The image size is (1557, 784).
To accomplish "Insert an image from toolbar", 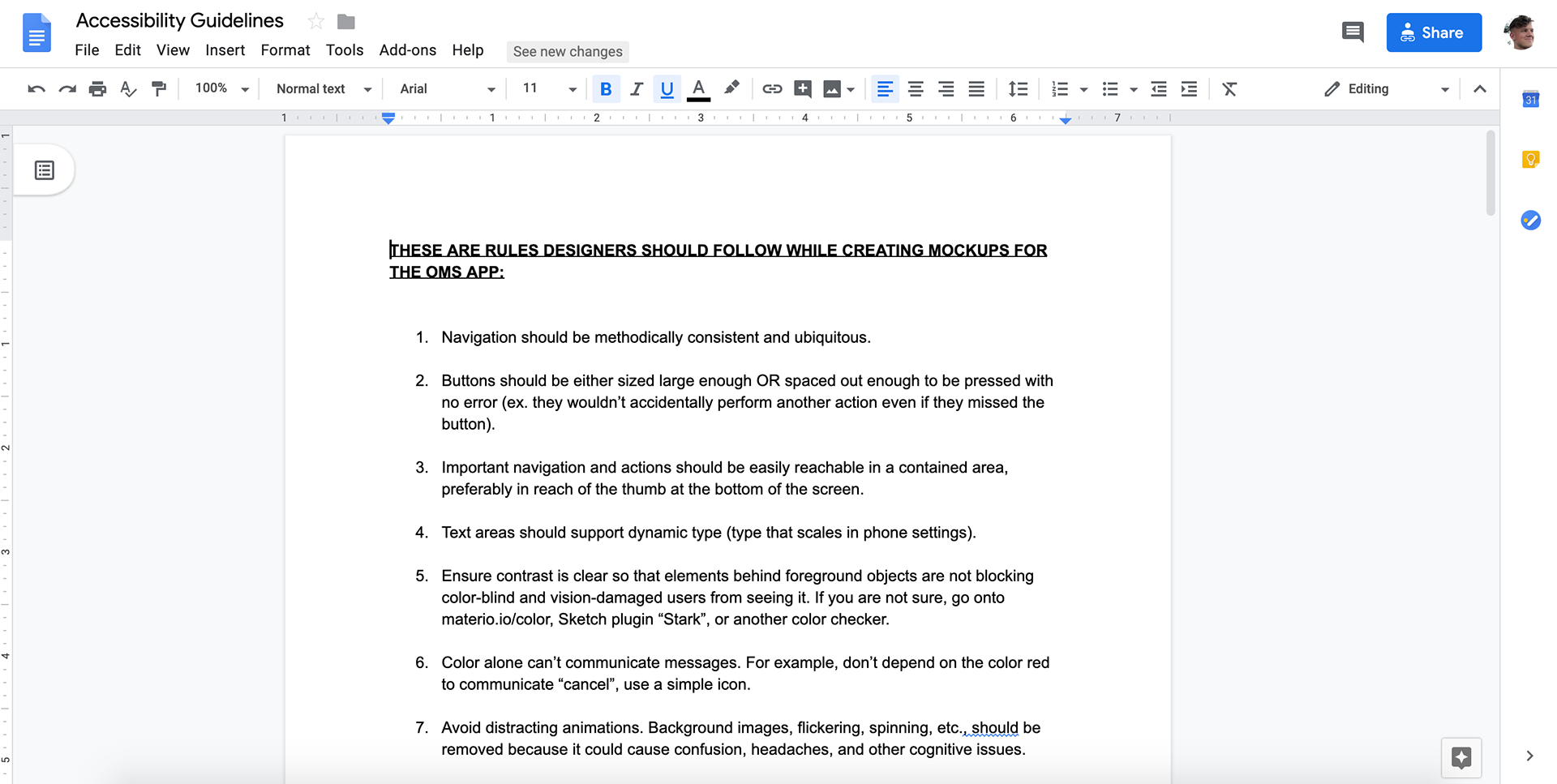I will pyautogui.click(x=832, y=89).
